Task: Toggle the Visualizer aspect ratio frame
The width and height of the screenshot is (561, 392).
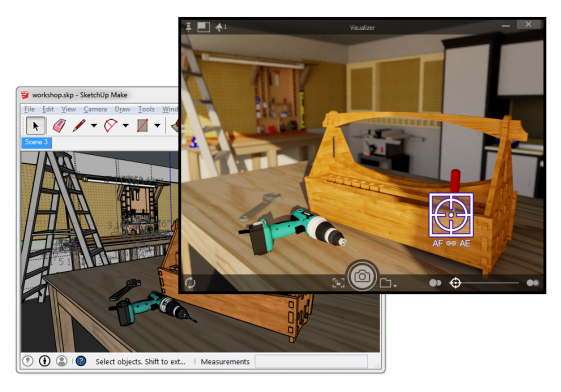Action: (203, 27)
